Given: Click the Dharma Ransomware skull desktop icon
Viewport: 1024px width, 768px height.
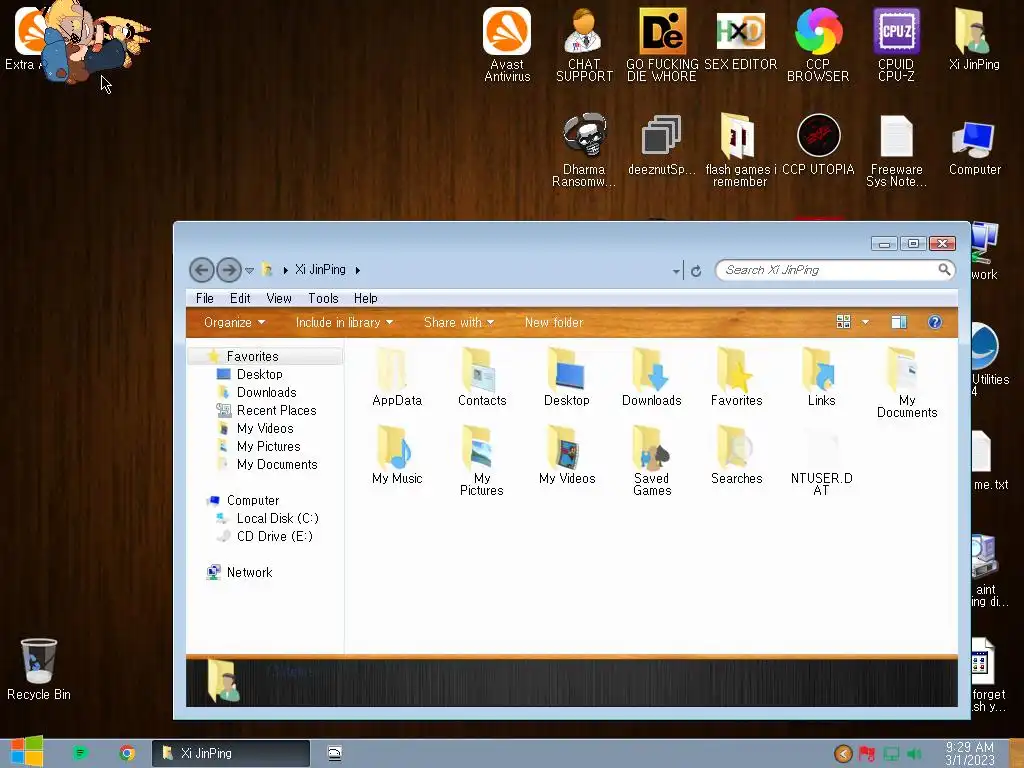Looking at the screenshot, I should coord(584,150).
